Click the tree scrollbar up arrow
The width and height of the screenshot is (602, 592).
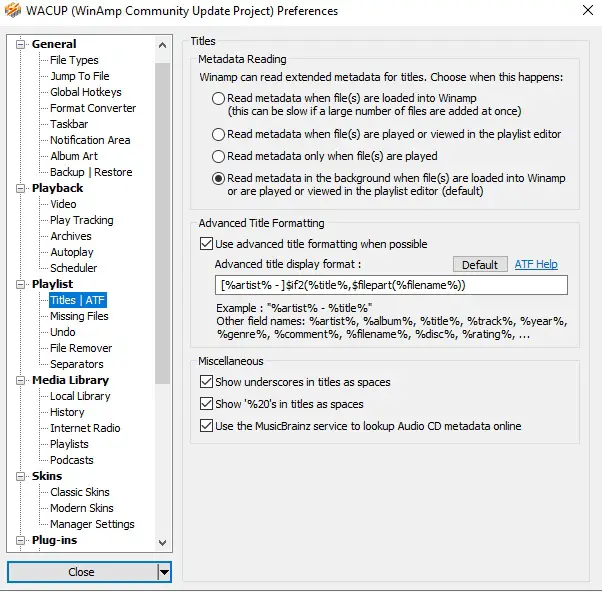[x=162, y=45]
